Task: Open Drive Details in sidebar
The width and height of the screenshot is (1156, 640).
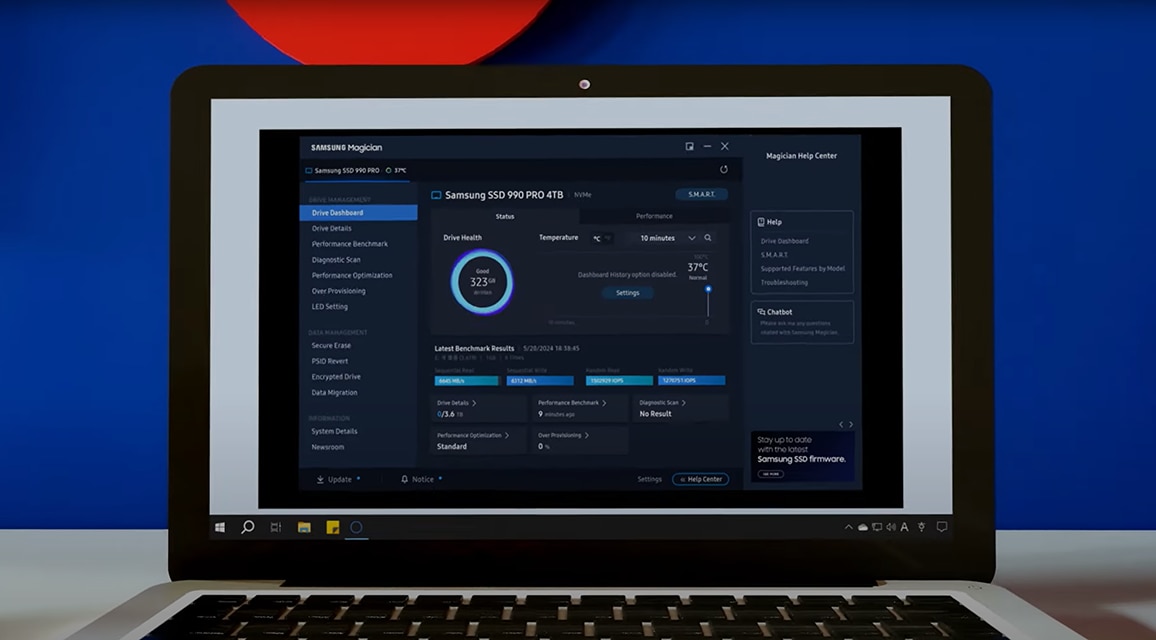Action: pos(331,229)
